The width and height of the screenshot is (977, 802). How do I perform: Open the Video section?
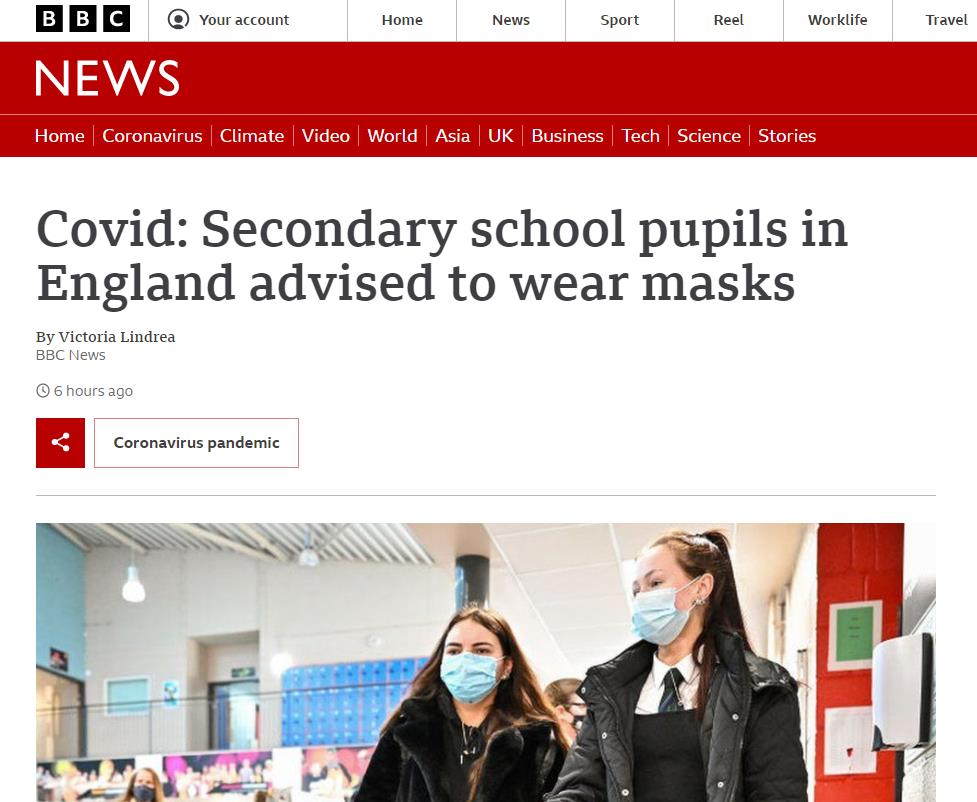pos(325,136)
